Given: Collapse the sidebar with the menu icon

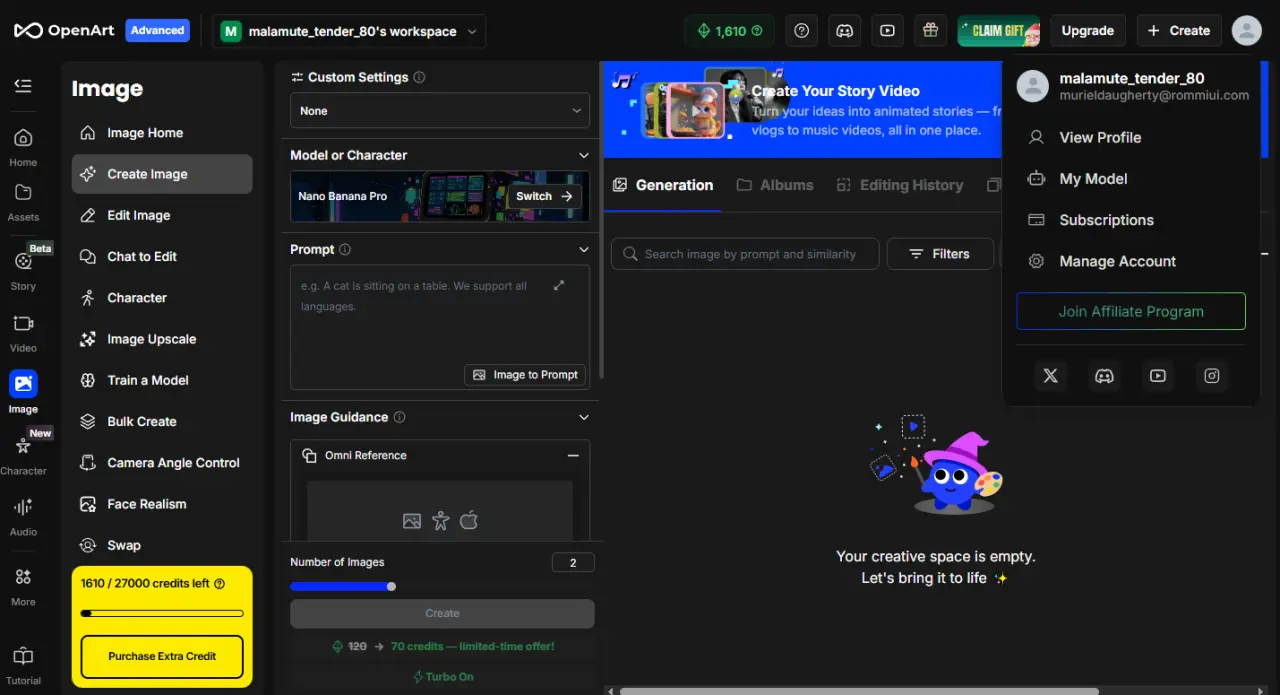Looking at the screenshot, I should tap(23, 86).
